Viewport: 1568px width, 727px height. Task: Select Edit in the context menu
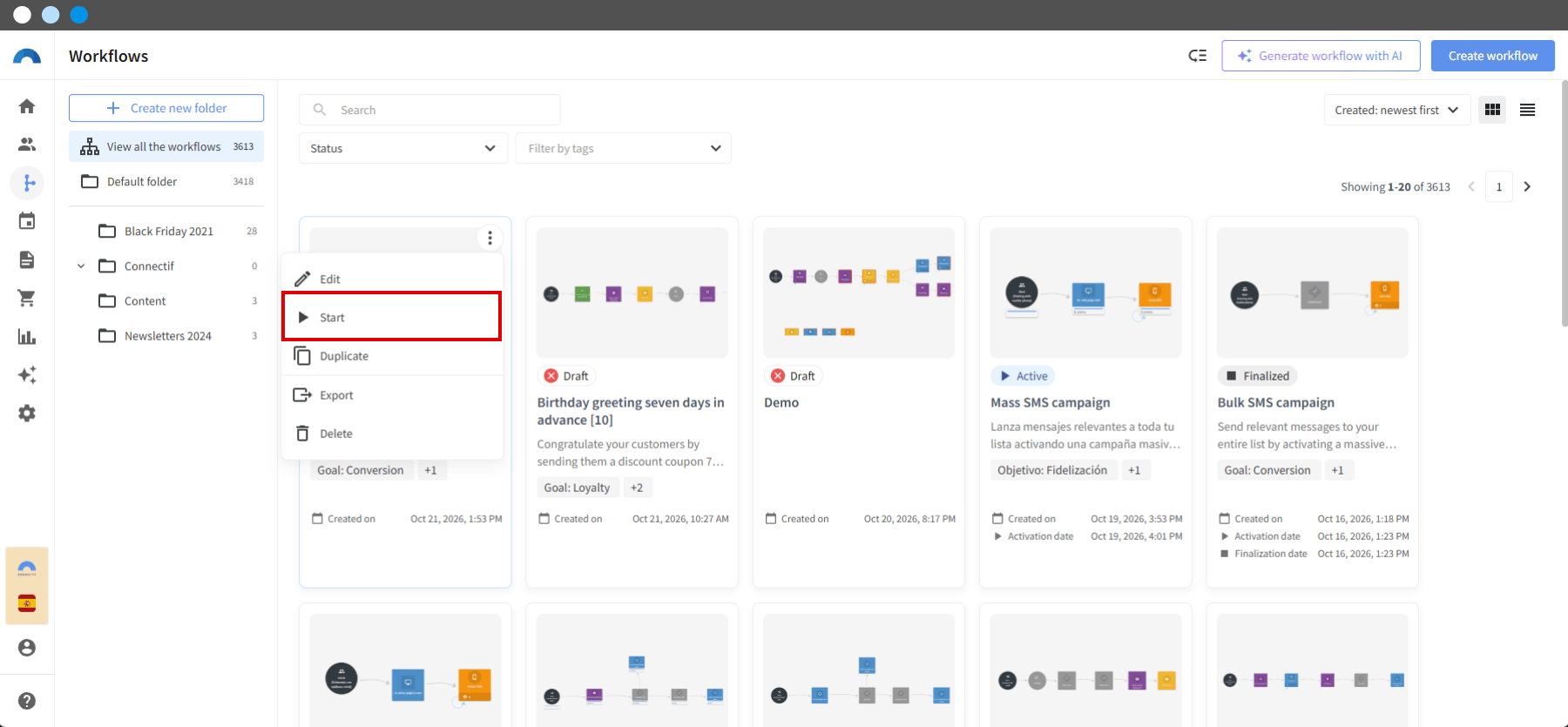coord(392,279)
